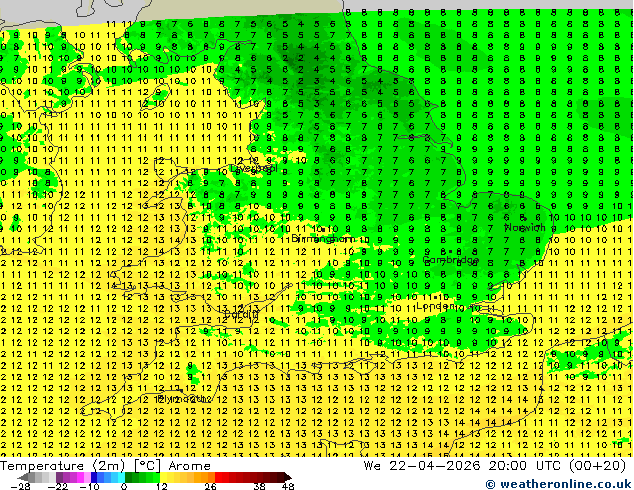Click the 'Temperature (2m)' title text
This screenshot has width=634, height=490.
pos(63,466)
